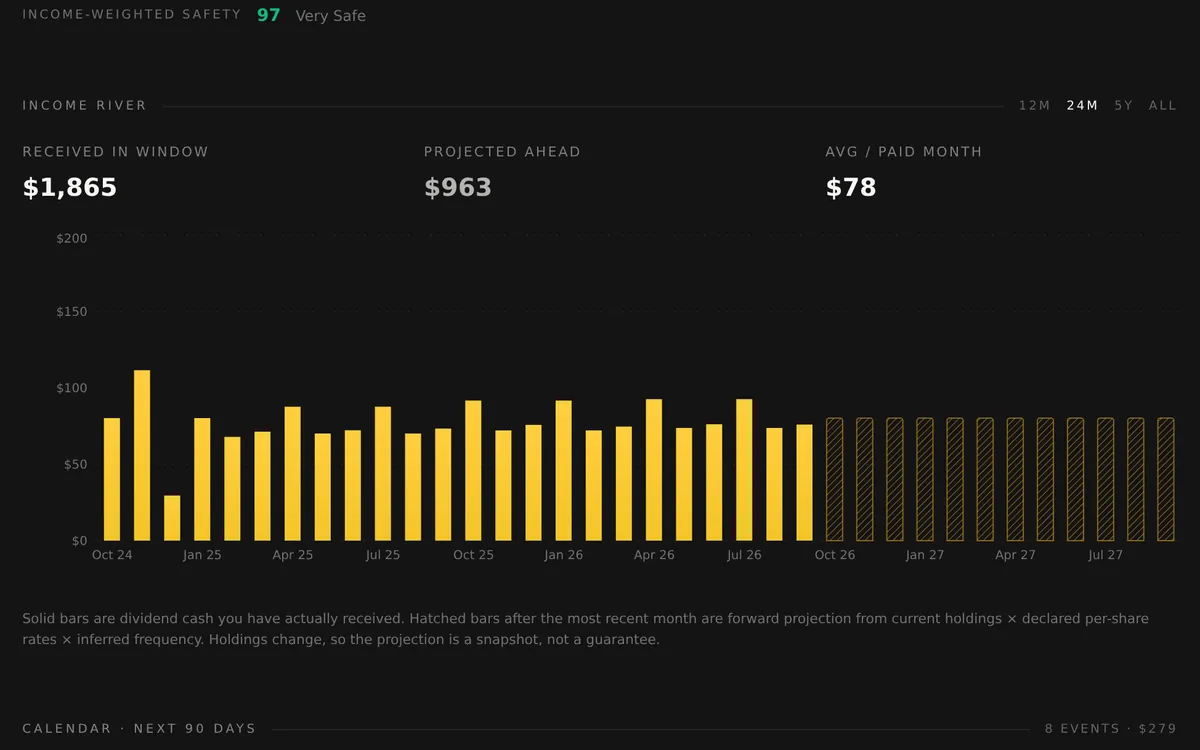The height and width of the screenshot is (750, 1200).
Task: Select the bar above Jan 26
Action: [564, 471]
